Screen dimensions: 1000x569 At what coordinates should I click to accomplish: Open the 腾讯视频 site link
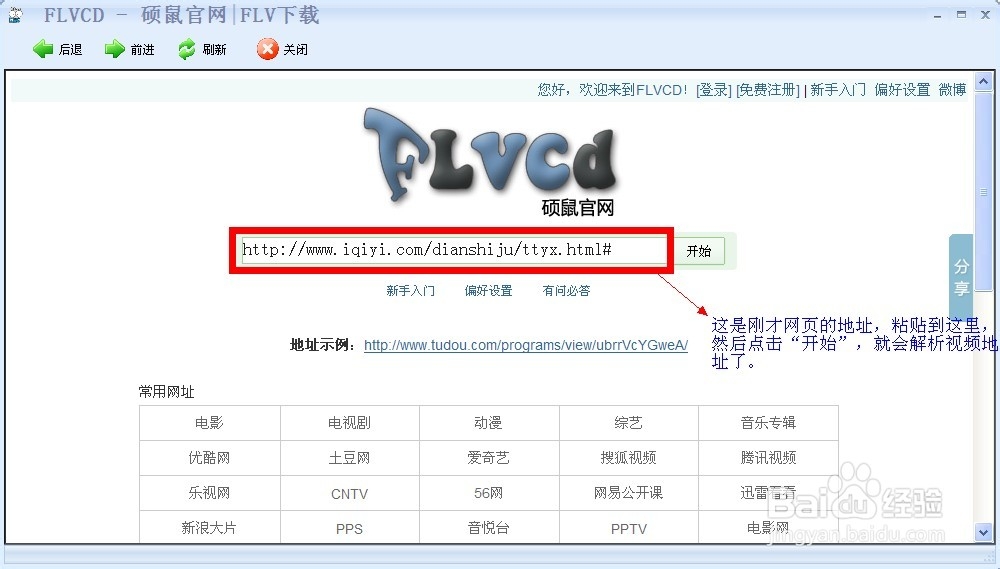click(x=768, y=458)
